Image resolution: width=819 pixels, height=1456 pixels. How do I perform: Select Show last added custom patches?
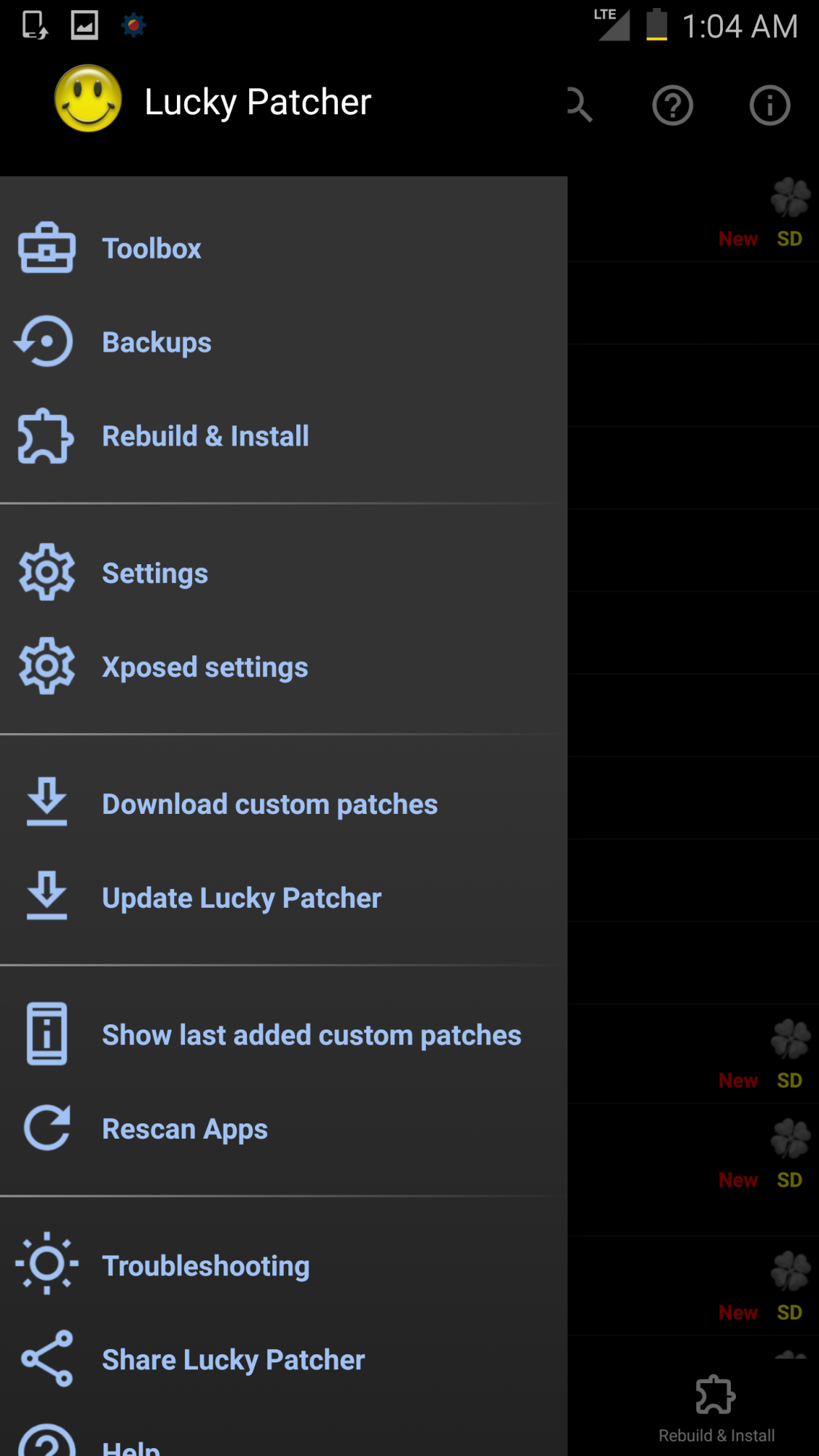[x=312, y=1034]
